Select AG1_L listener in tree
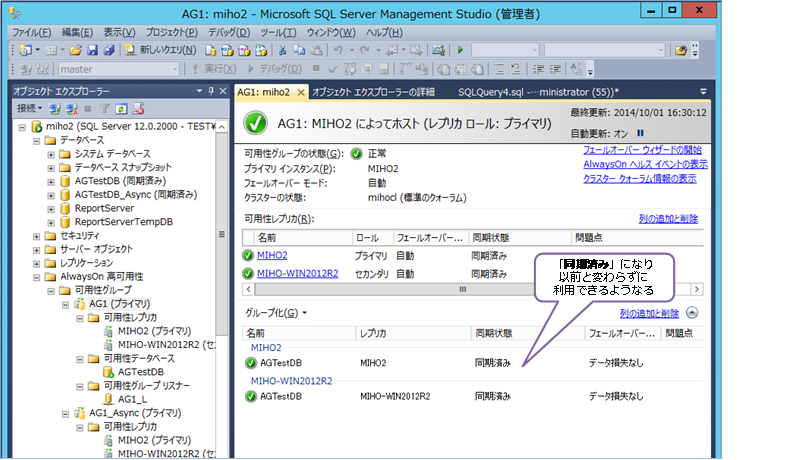800x460 pixels. pyautogui.click(x=132, y=399)
